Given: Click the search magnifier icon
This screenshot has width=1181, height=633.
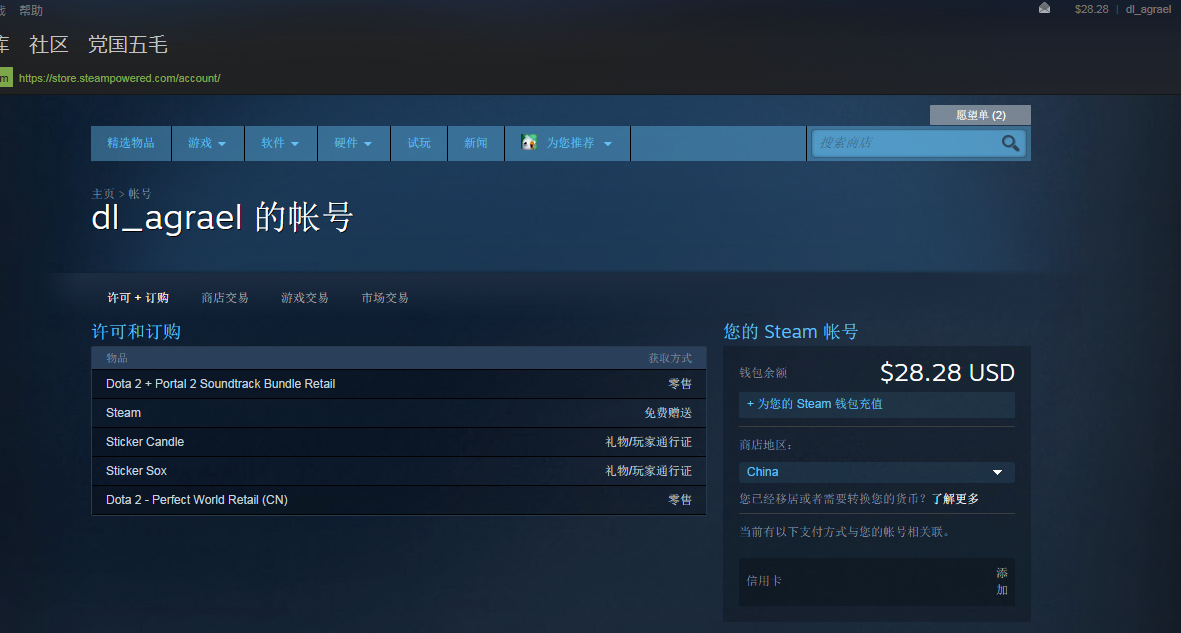Looking at the screenshot, I should pyautogui.click(x=1010, y=143).
